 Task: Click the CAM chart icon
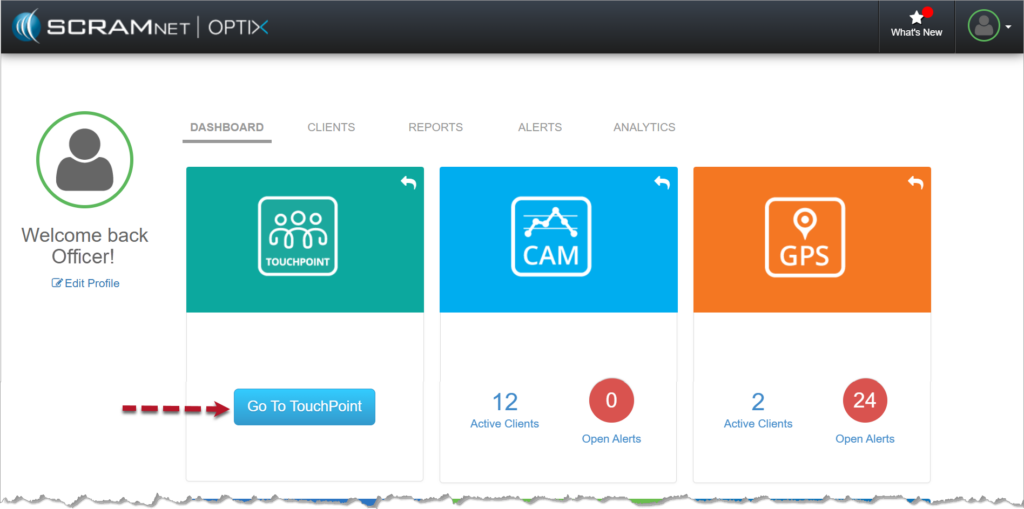coord(551,236)
